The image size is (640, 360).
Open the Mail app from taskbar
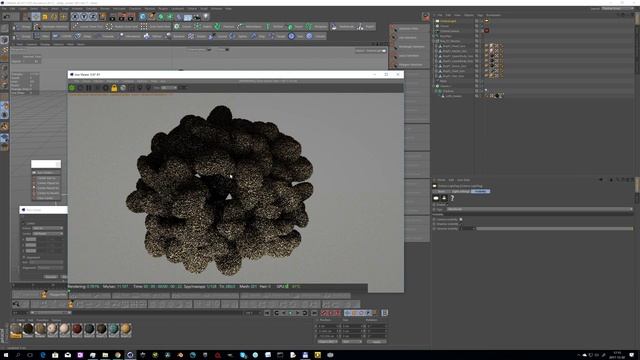[x=68, y=355]
